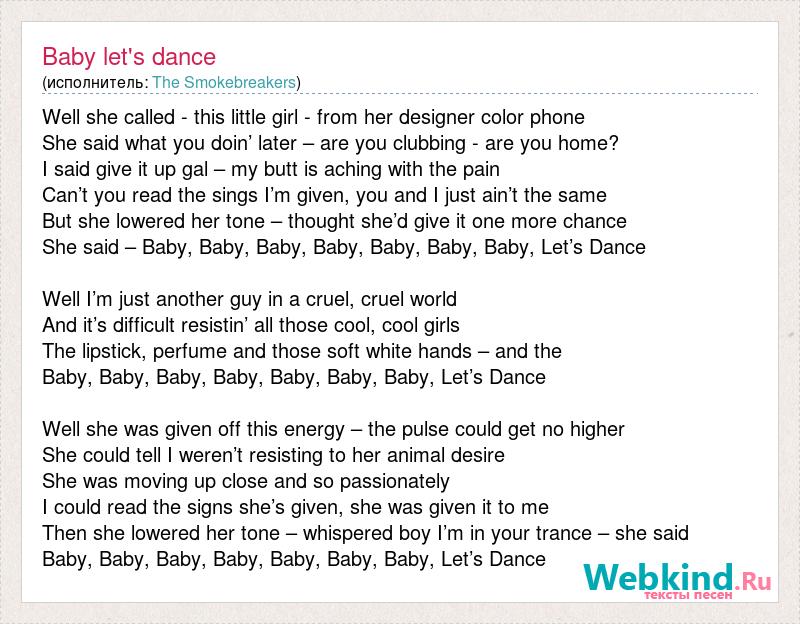Viewport: 800px width, 624px height.
Task: Open The Smokebreakers artist link
Action: pyautogui.click(x=224, y=83)
